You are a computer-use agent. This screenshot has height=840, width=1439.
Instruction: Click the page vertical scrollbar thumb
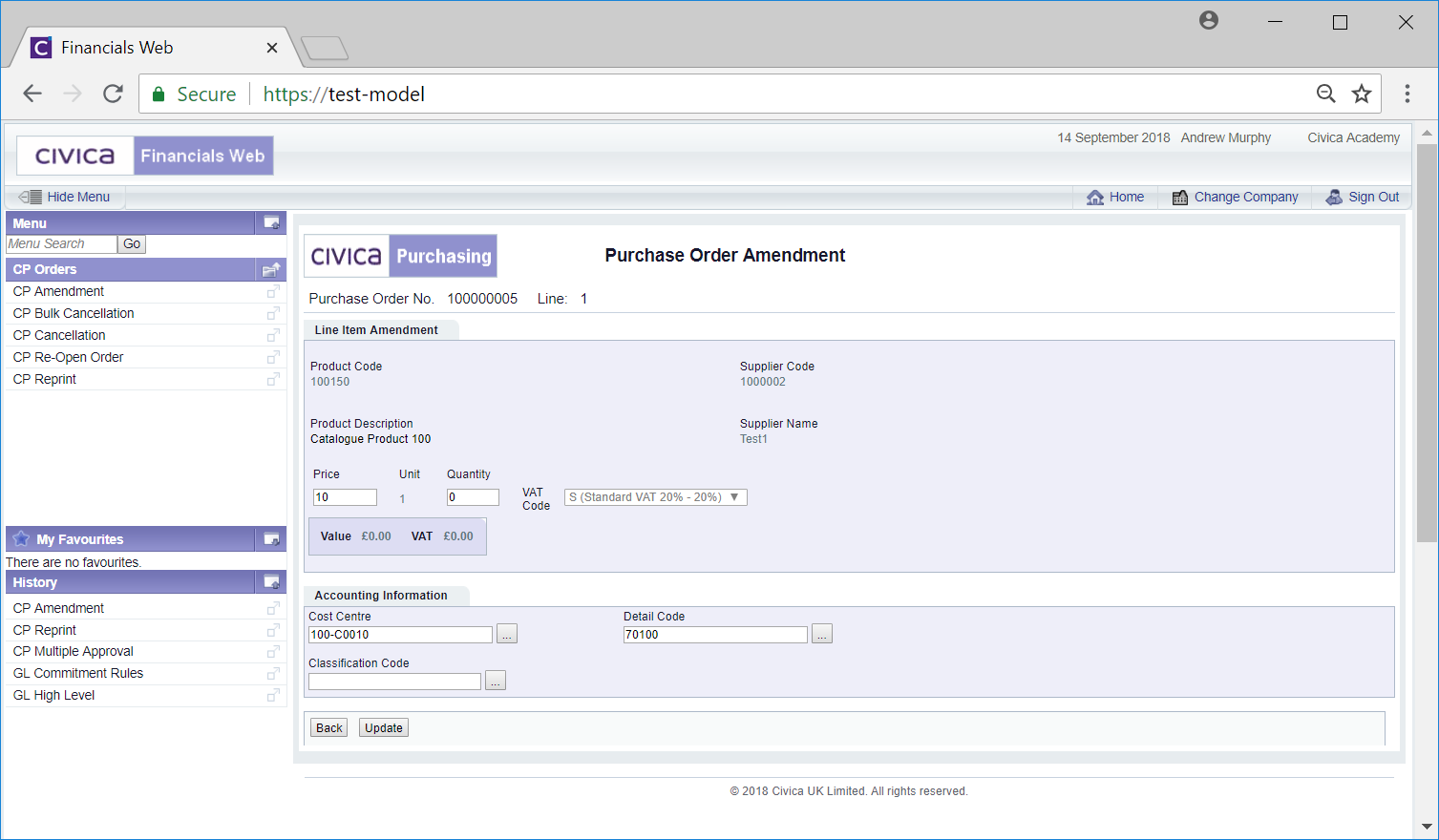[1427, 344]
